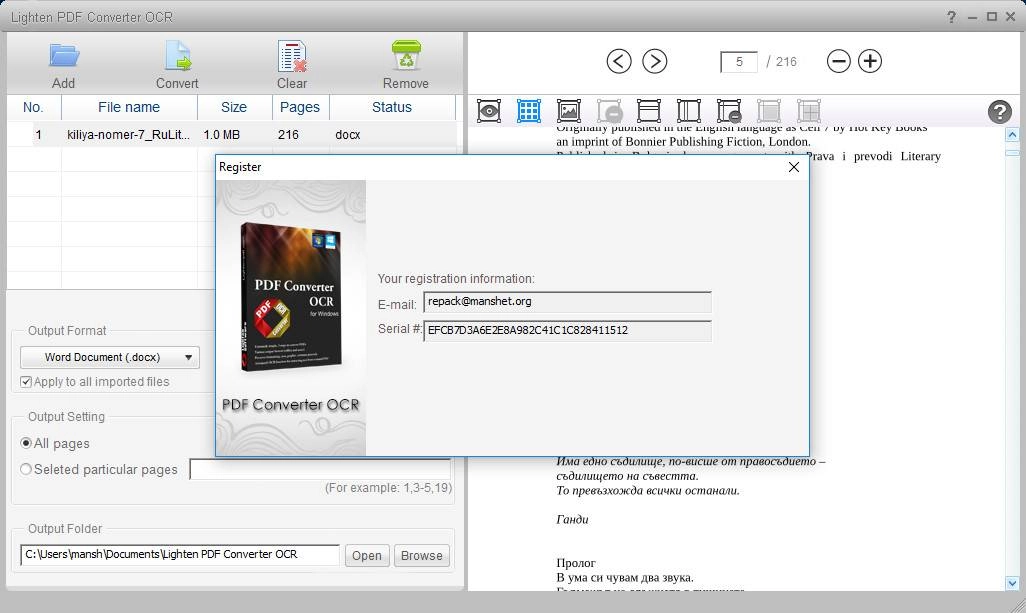The height and width of the screenshot is (613, 1026).
Task: Select the kiliya-nomer-7_RuLit file row
Action: pos(232,135)
